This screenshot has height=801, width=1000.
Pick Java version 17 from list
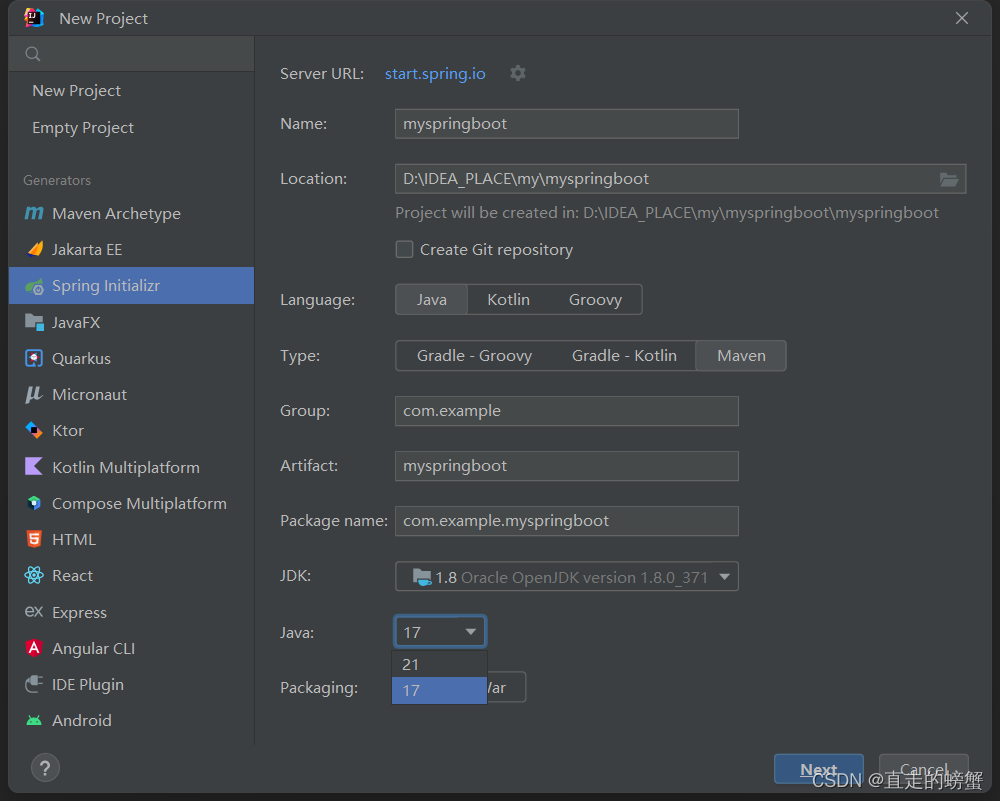(439, 691)
